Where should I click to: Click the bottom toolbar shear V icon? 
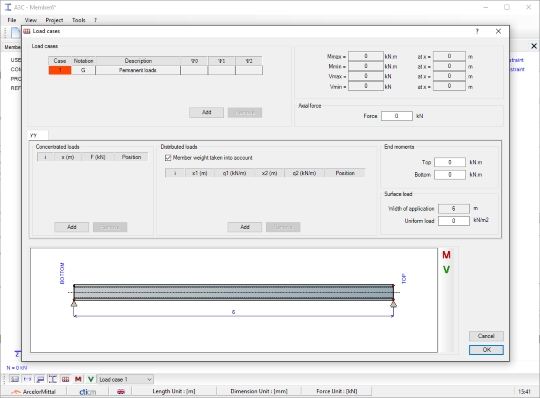[91, 379]
